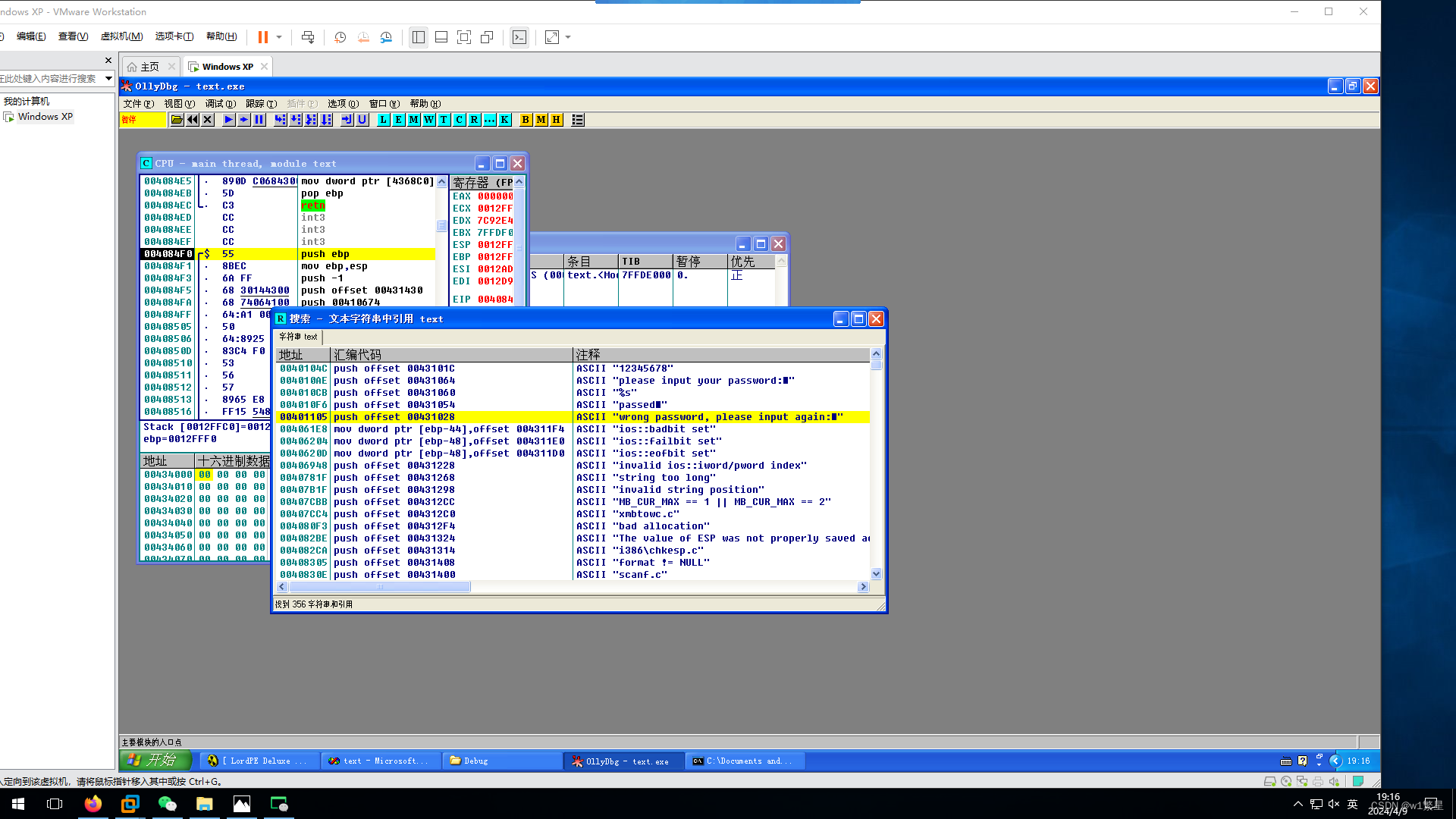Screen dimensions: 1456x819
Task: Switch to 'text - Microsoft' taskbar button
Action: (381, 761)
